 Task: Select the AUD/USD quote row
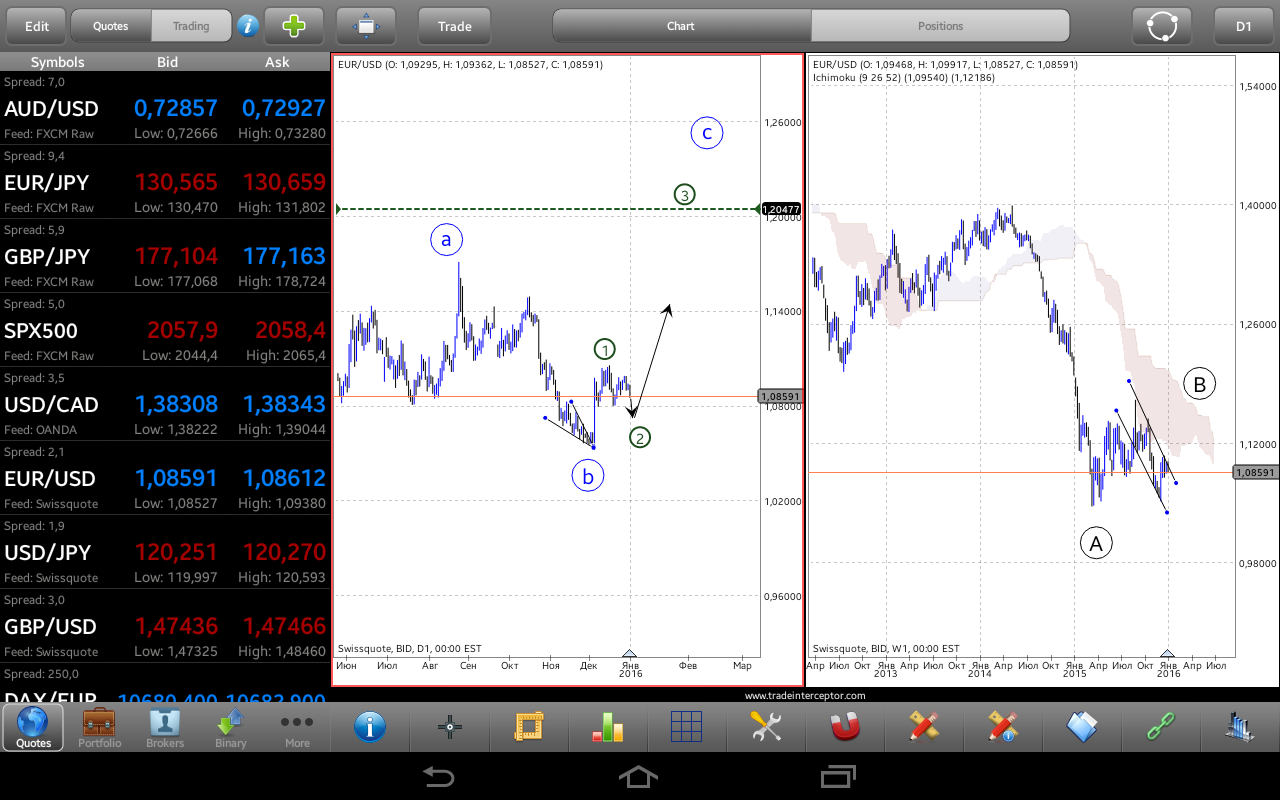pos(165,108)
